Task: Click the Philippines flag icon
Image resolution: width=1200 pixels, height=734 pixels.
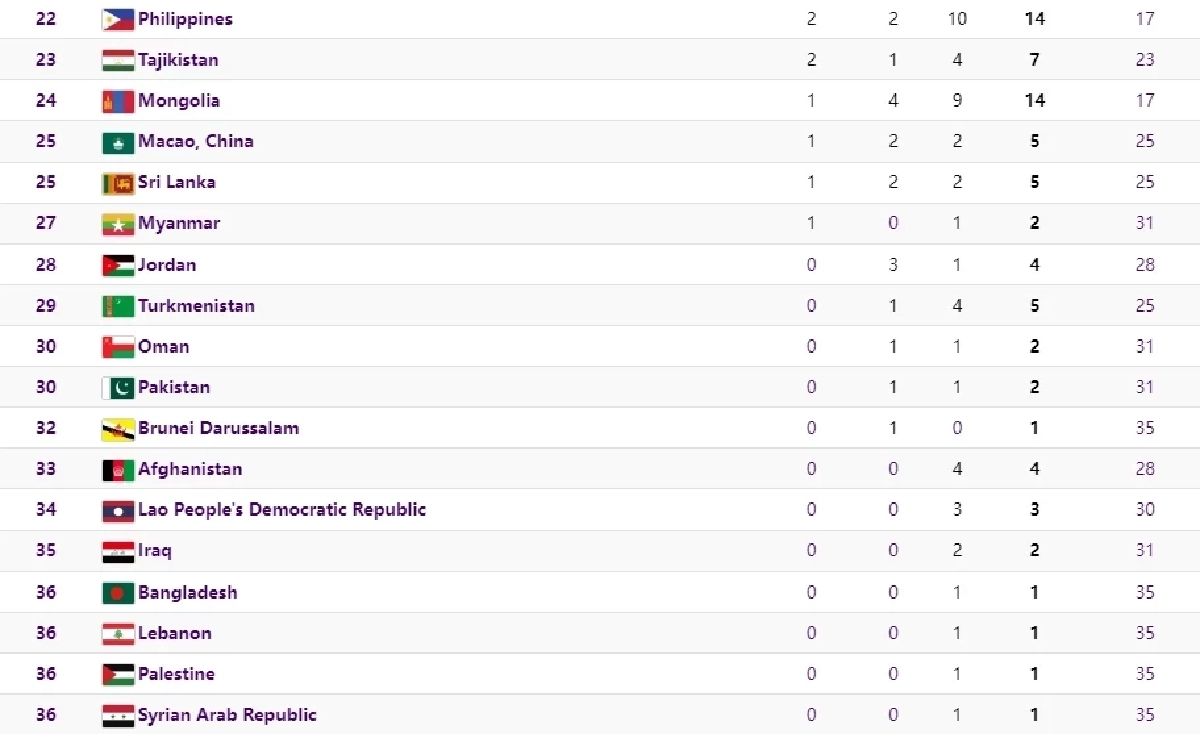Action: tap(118, 19)
